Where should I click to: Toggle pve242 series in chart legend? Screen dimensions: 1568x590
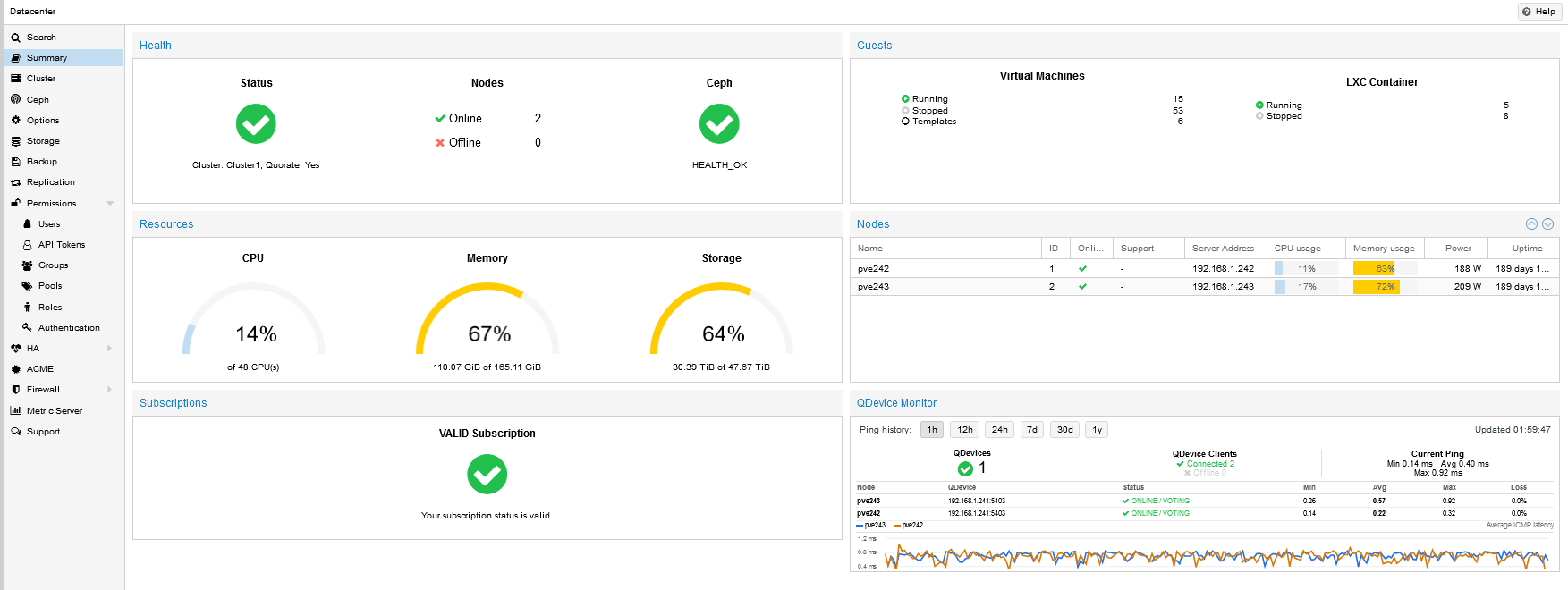coord(909,526)
